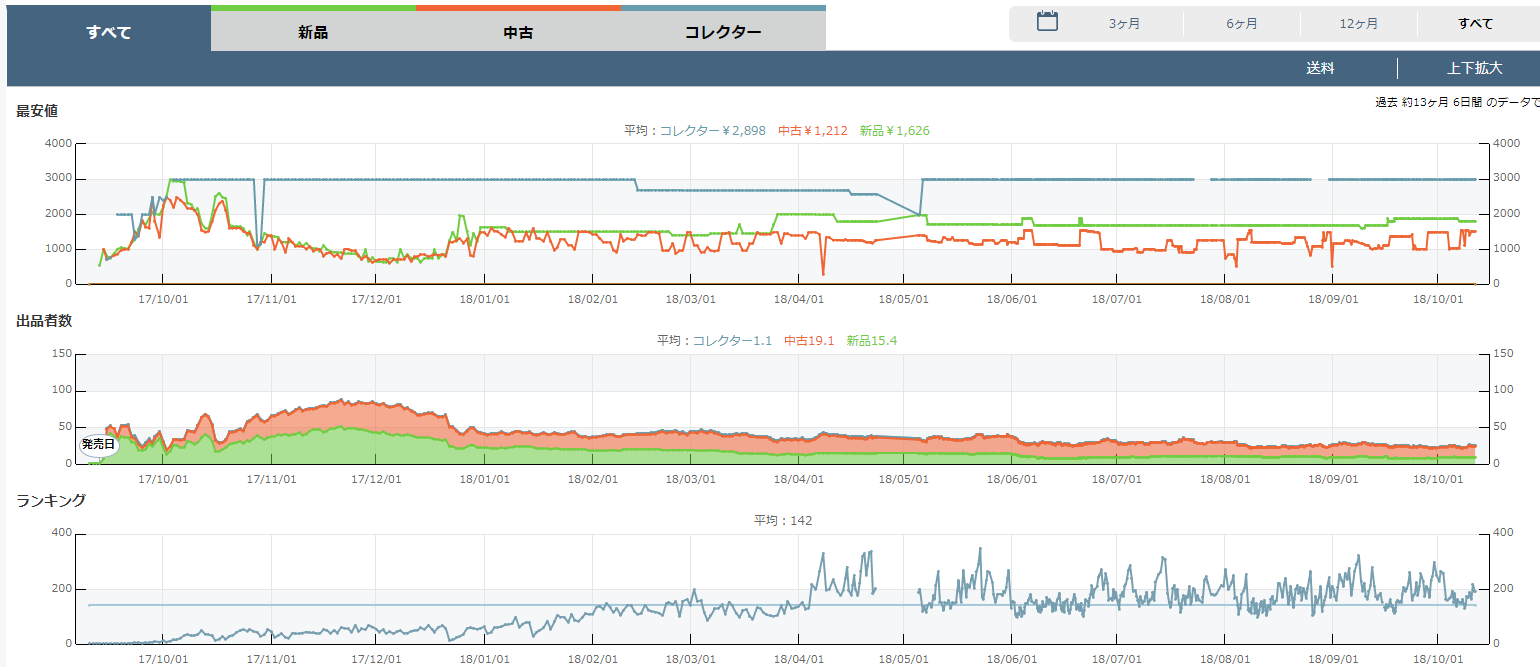The width and height of the screenshot is (1540, 667).
Task: Click the green strip above the 新品 tab
Action: 313,7
